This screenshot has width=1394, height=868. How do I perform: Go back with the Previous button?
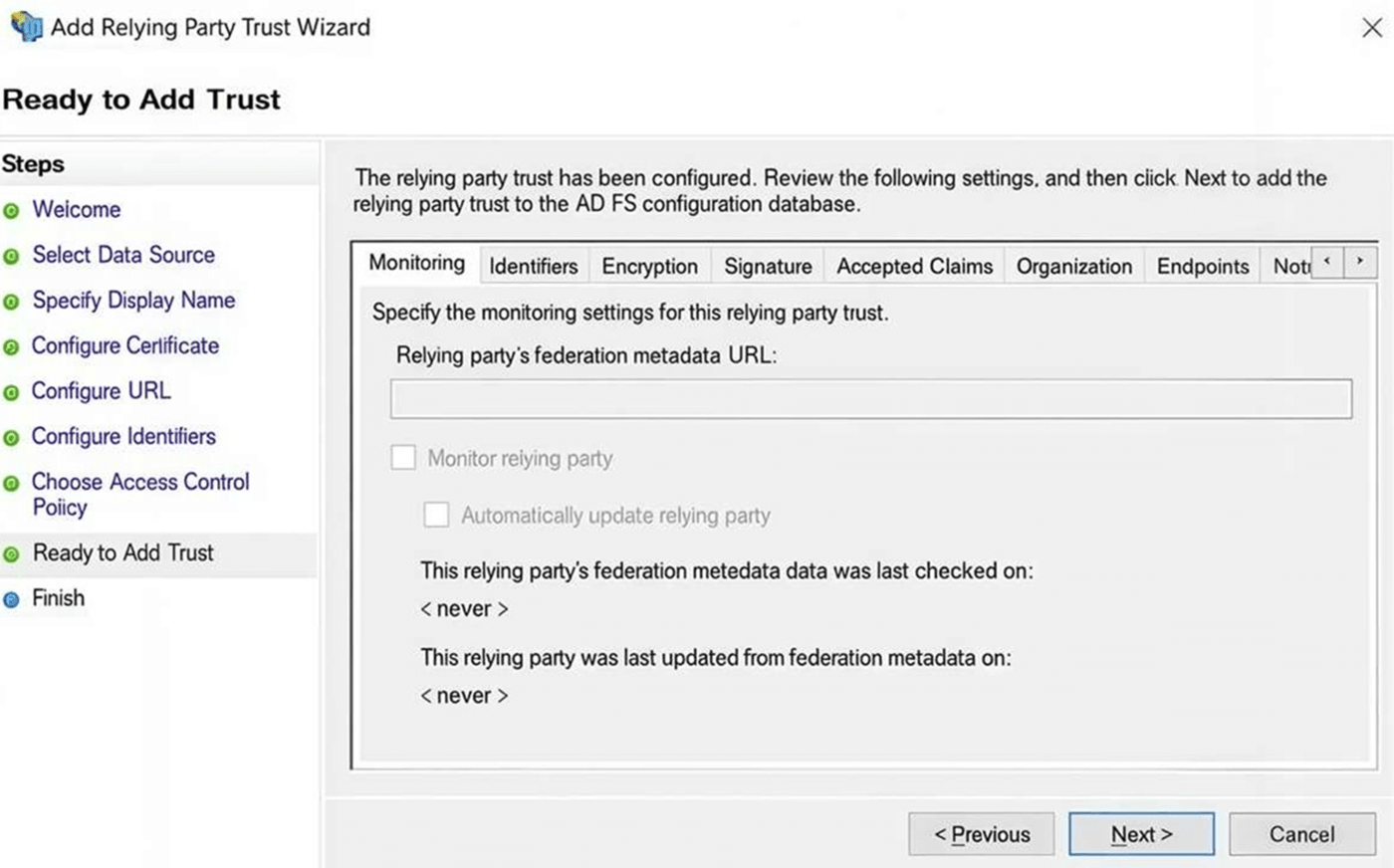click(981, 834)
